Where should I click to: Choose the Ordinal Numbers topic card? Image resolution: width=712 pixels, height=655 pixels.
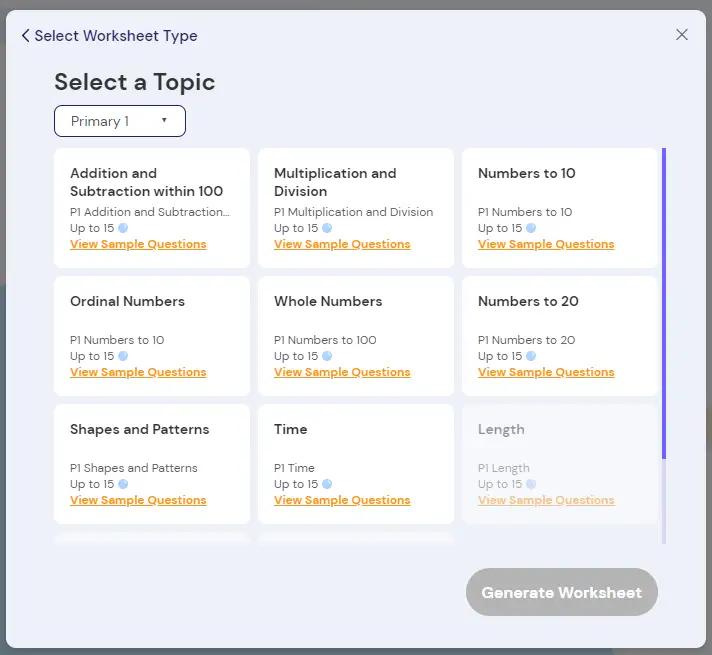(x=152, y=336)
